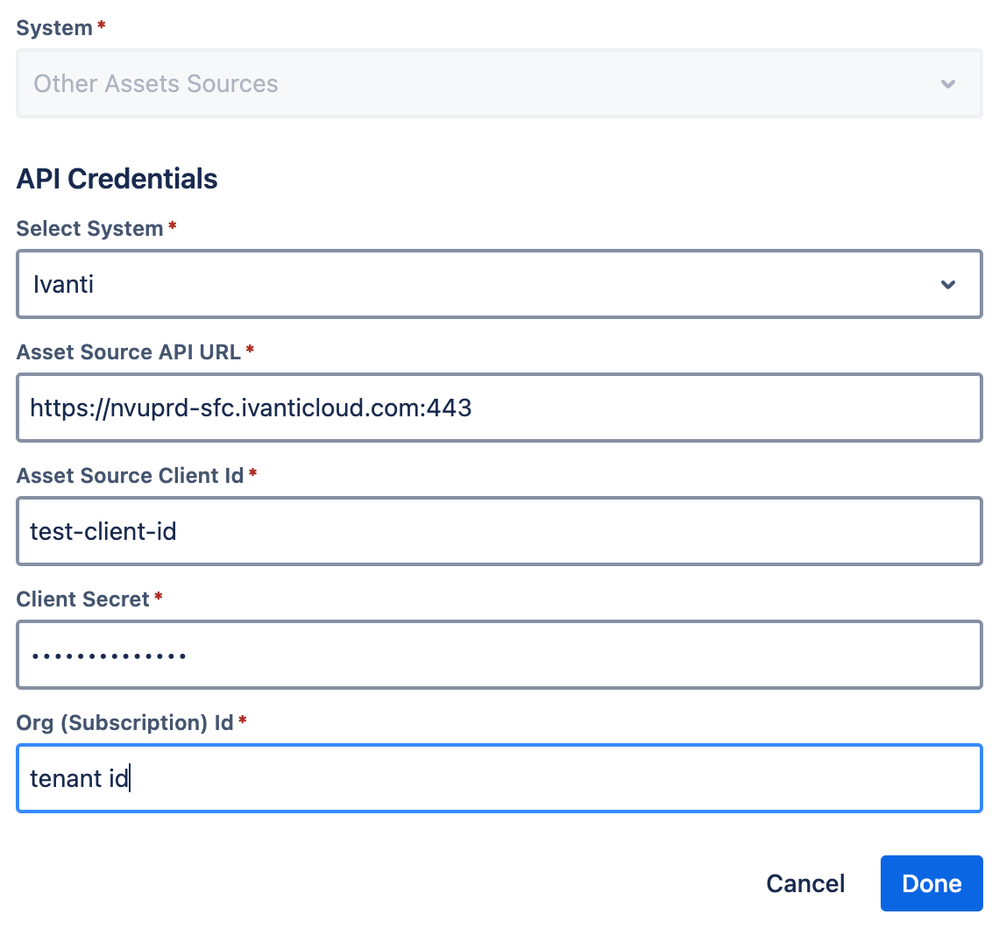Image resolution: width=999 pixels, height=929 pixels.
Task: Click the "Org (Subscription) Id" label
Action: tap(125, 721)
